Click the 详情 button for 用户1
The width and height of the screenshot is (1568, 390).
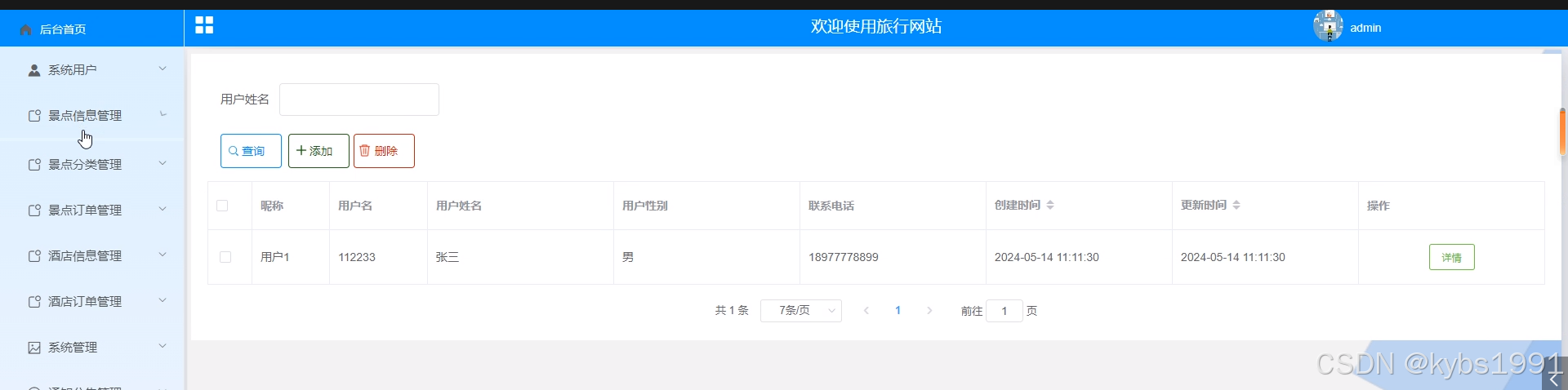(x=1451, y=257)
